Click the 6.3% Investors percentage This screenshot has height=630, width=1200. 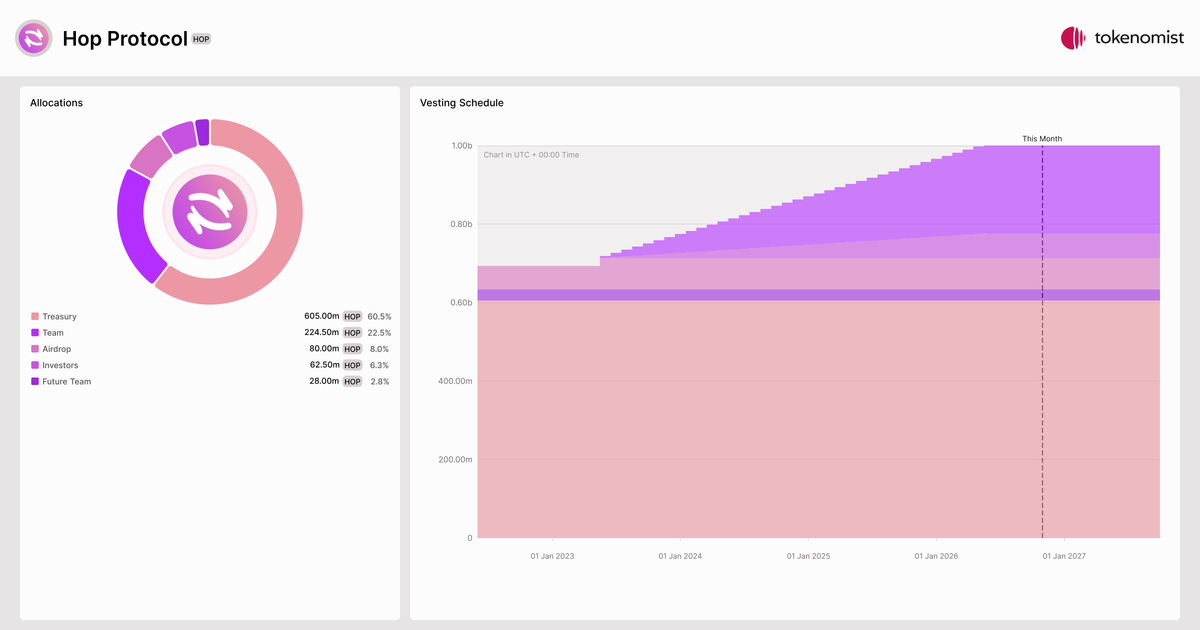click(381, 365)
